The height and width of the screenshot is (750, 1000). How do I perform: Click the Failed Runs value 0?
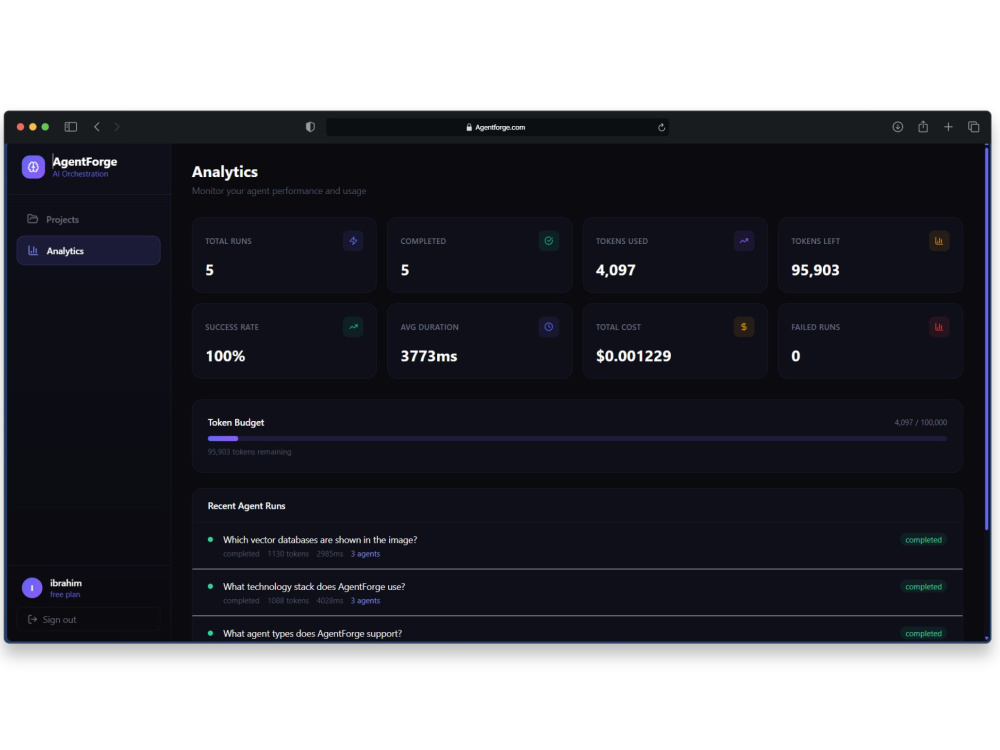[x=795, y=356]
